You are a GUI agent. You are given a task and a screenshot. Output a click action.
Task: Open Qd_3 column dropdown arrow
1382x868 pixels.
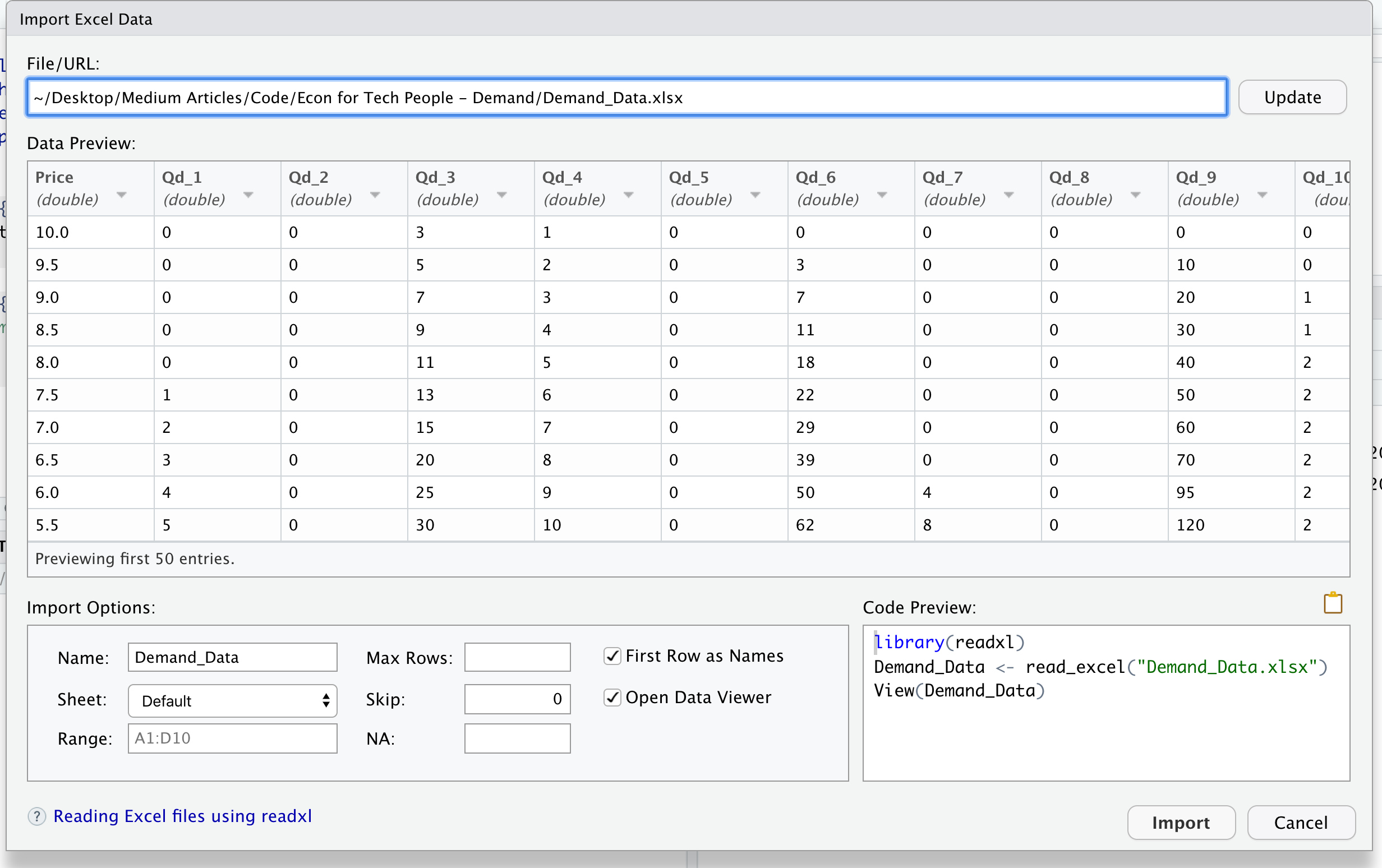(501, 195)
